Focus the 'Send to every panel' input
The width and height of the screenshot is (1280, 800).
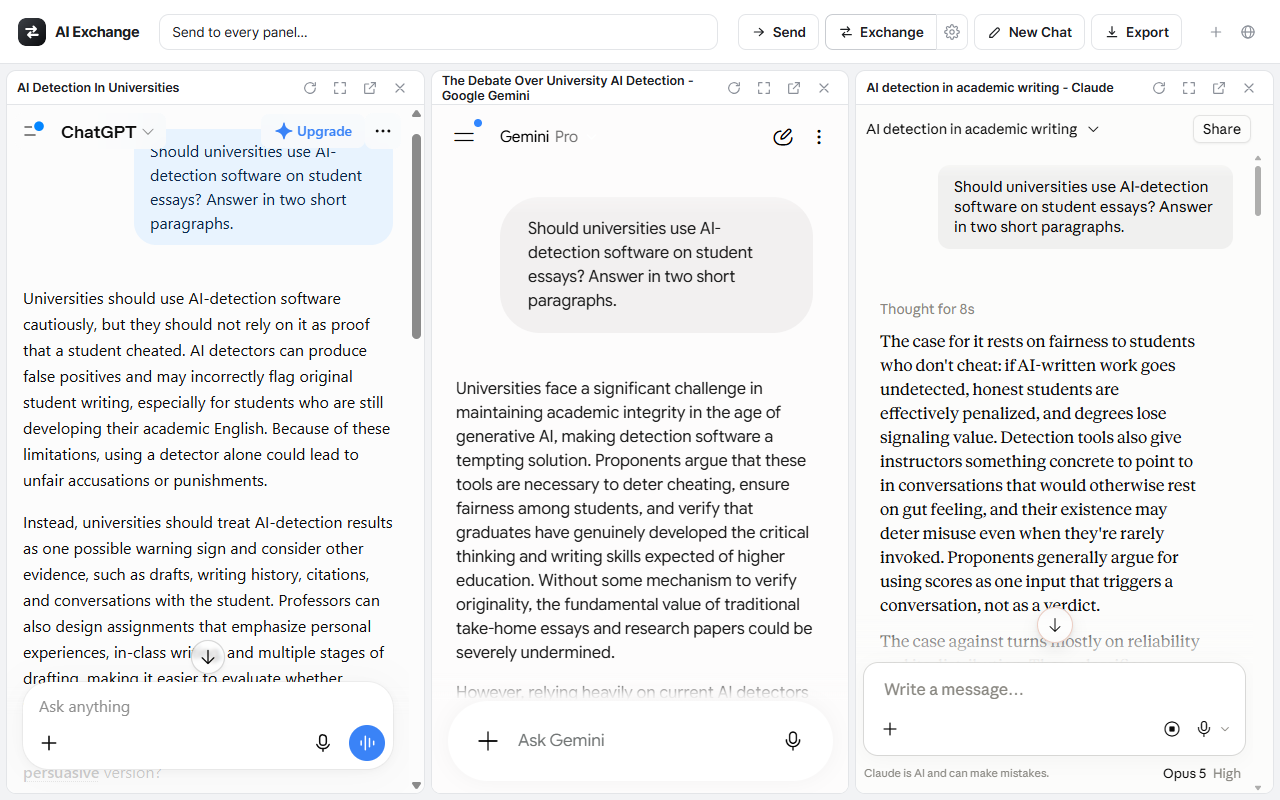[x=438, y=32]
